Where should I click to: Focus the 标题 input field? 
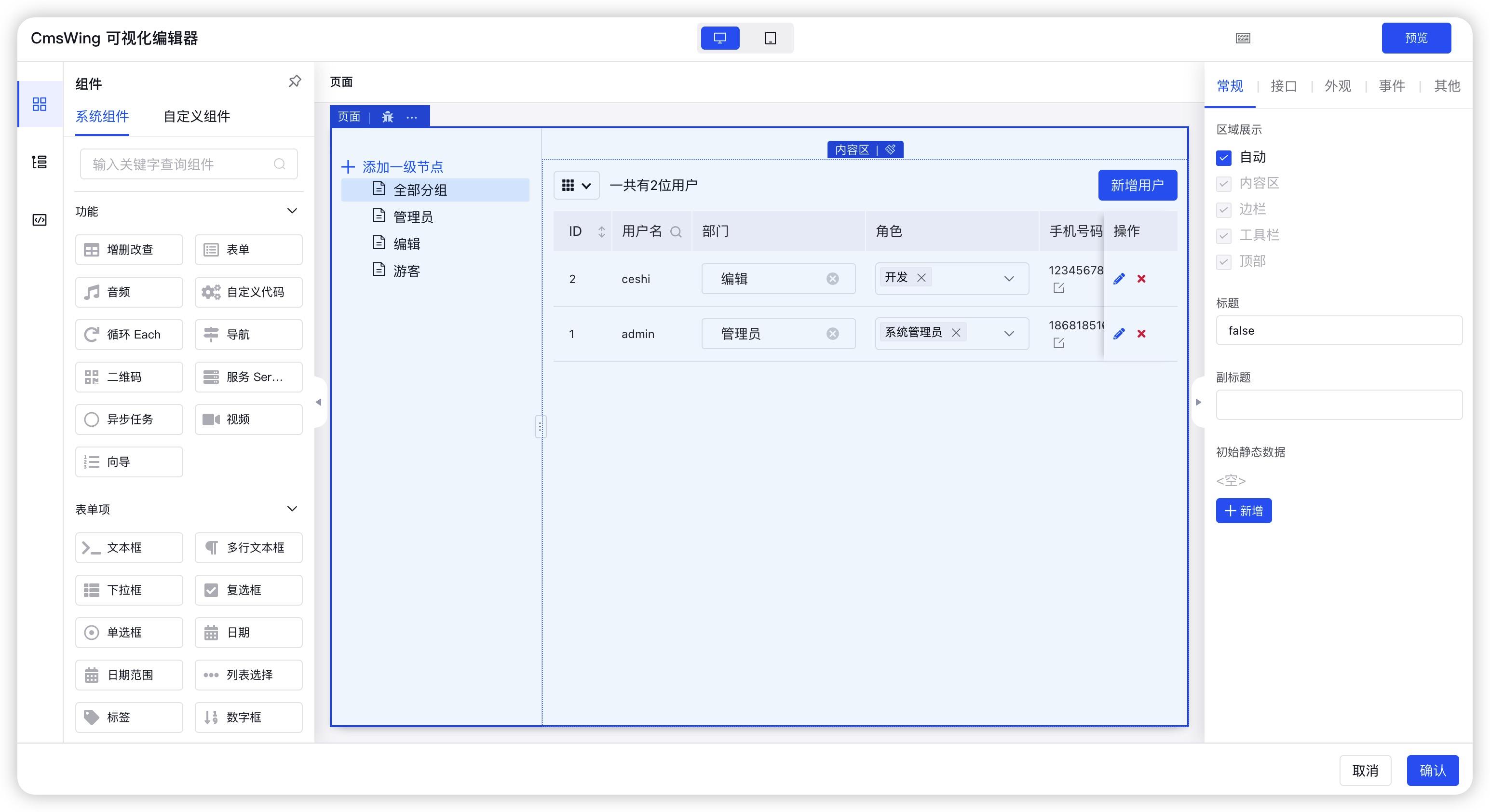click(1339, 330)
